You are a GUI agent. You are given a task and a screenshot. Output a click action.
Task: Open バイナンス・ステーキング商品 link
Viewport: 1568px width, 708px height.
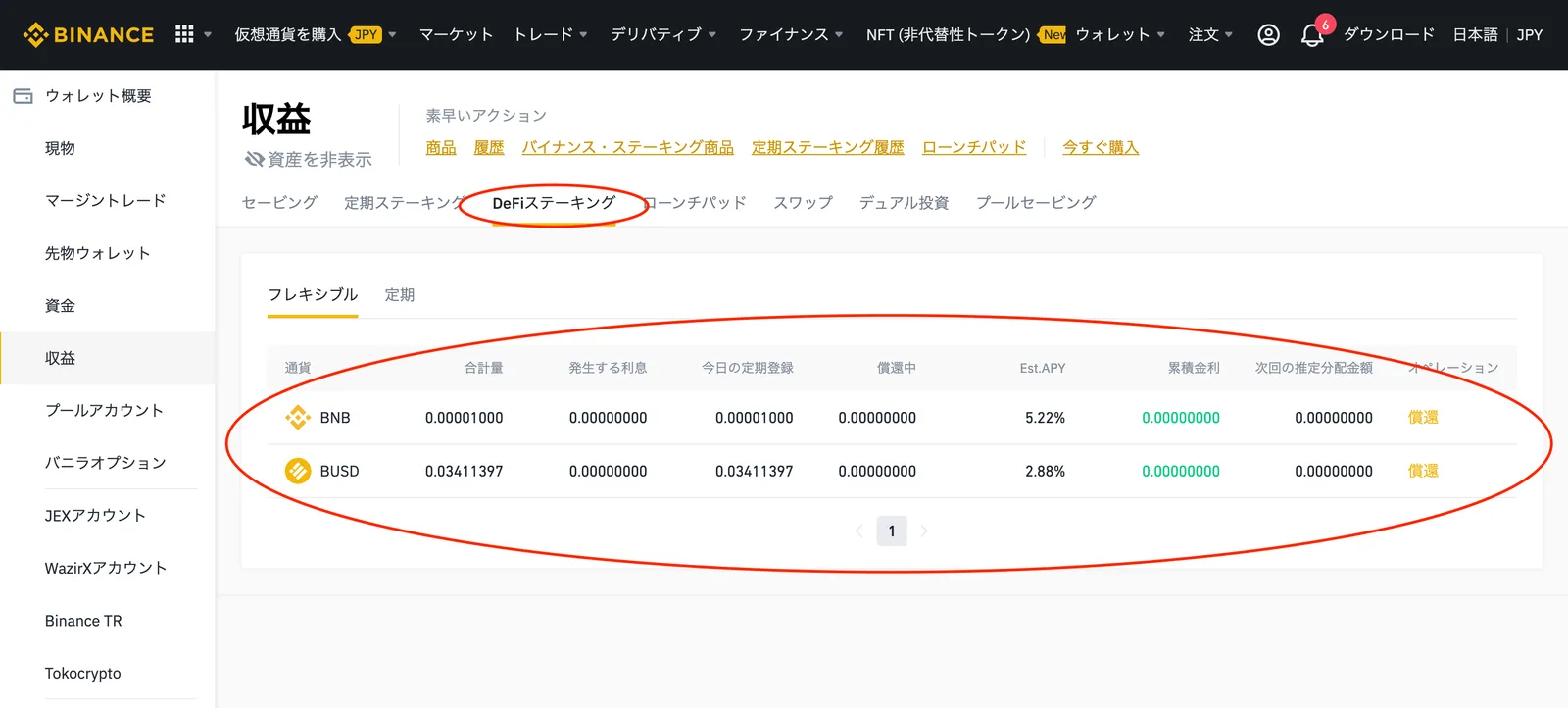[628, 147]
